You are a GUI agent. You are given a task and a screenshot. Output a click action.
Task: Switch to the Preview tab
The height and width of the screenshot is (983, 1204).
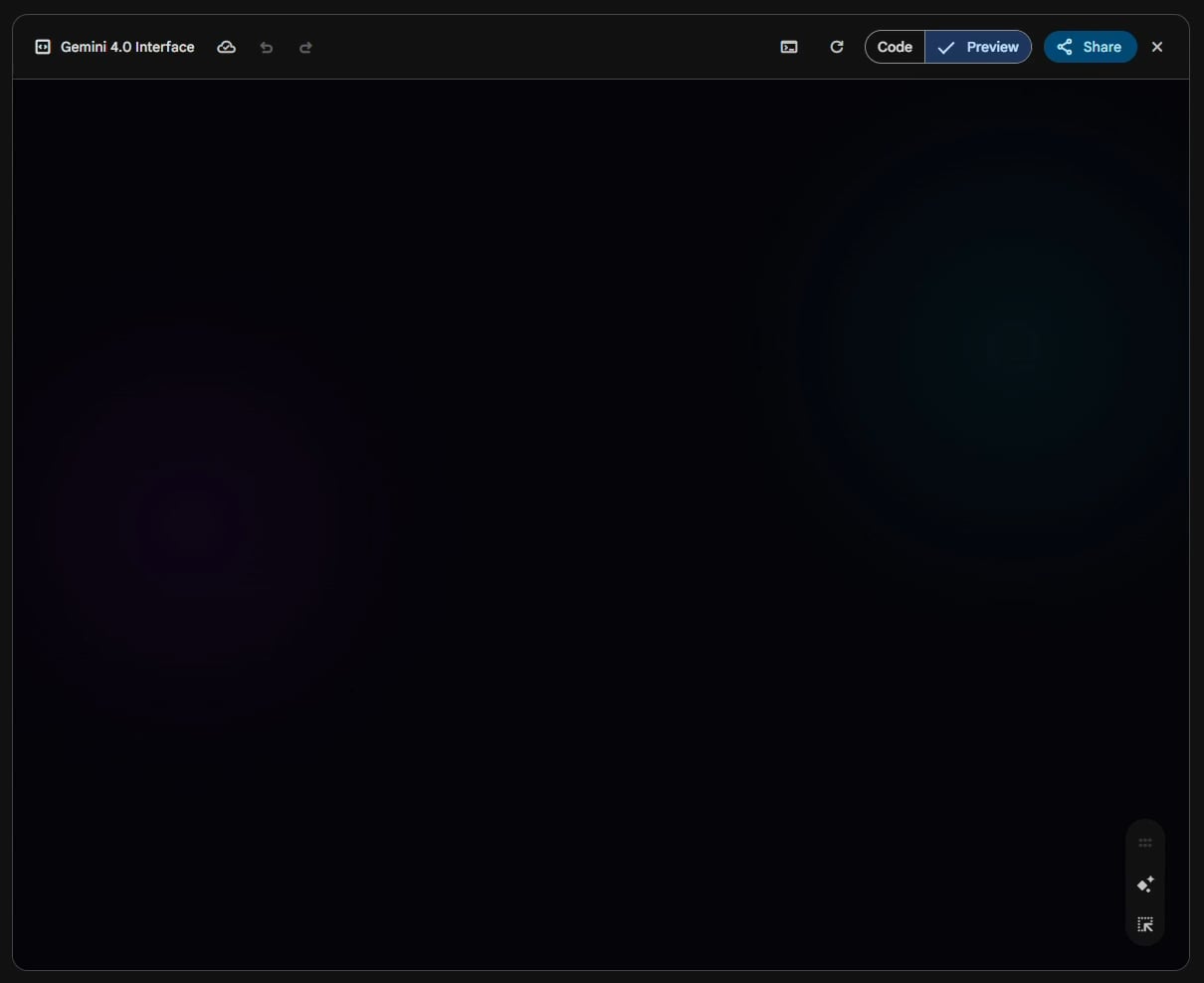pos(991,47)
